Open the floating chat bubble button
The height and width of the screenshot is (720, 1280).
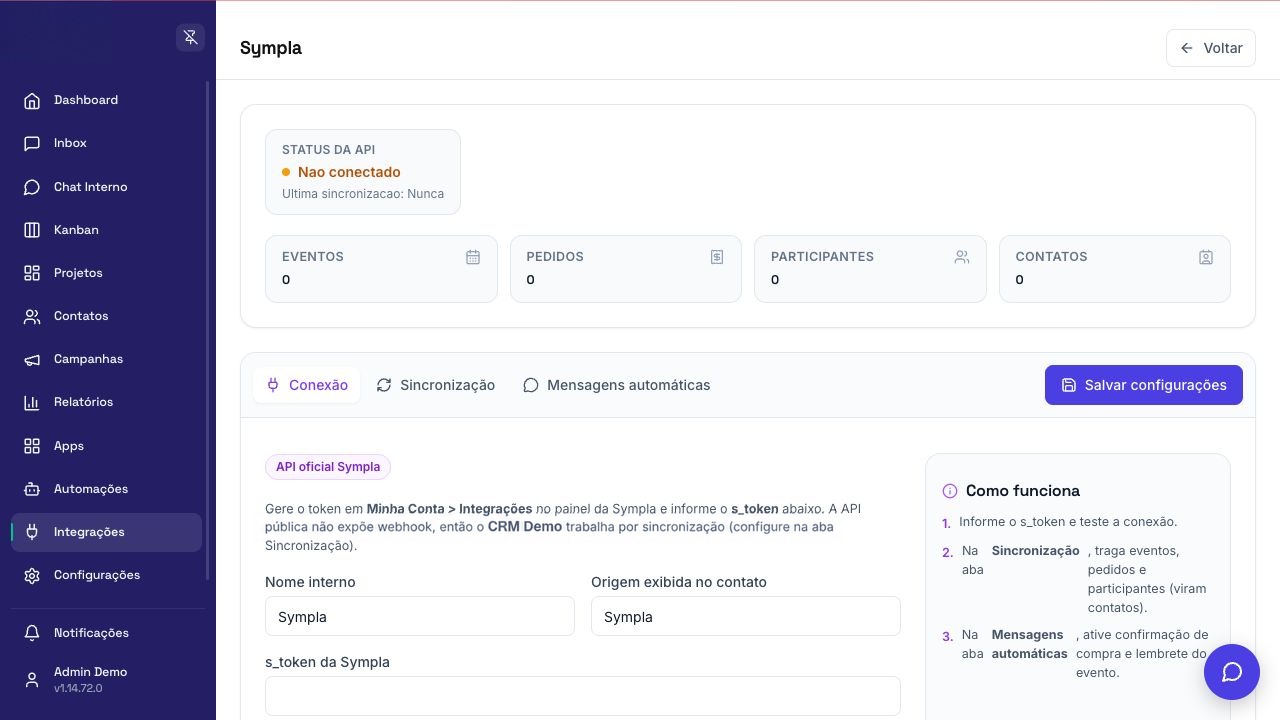1232,672
